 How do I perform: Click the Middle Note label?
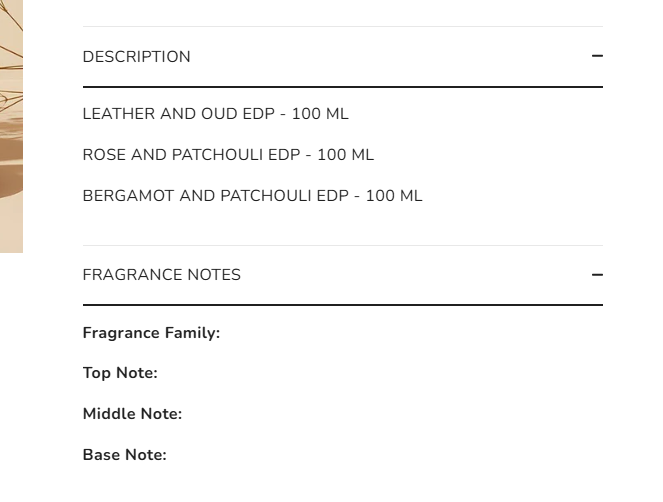(132, 414)
